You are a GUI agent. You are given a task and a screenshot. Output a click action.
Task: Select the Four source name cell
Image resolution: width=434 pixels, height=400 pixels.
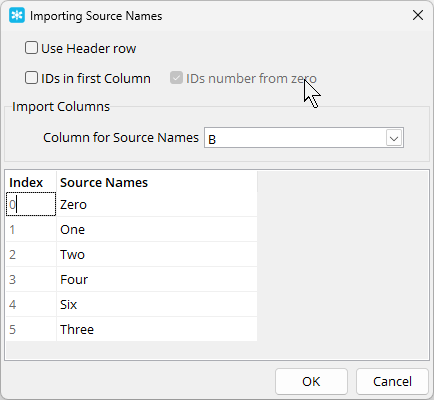[157, 279]
